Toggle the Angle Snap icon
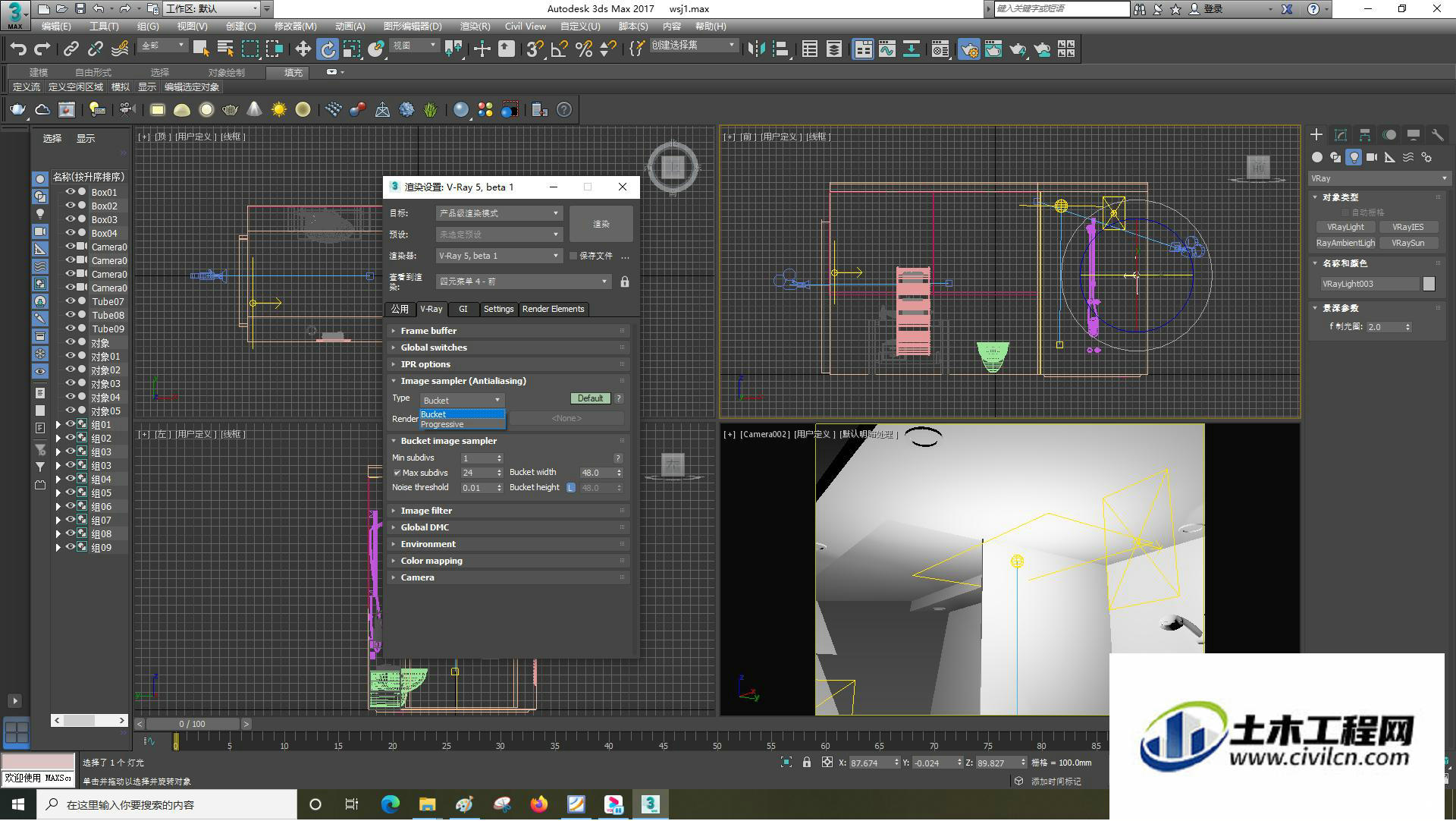Image resolution: width=1456 pixels, height=821 pixels. point(560,49)
